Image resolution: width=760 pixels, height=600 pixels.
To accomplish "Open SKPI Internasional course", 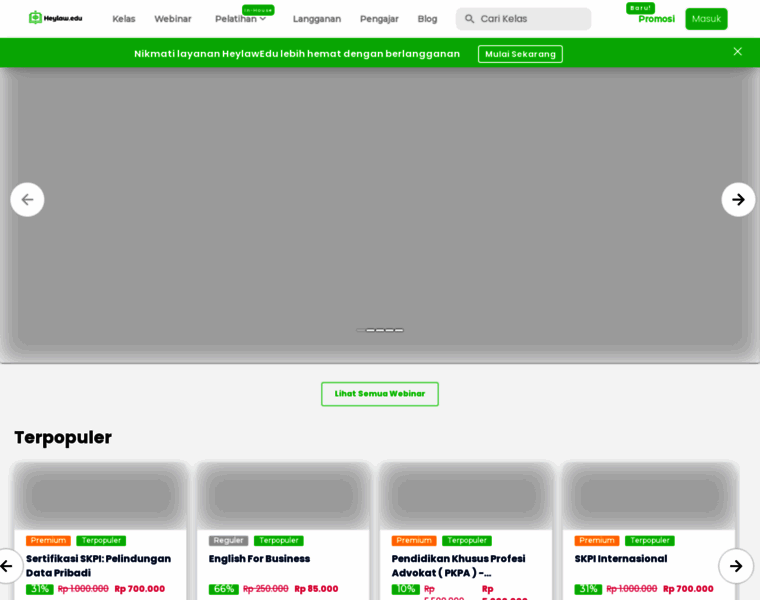I will pos(621,559).
